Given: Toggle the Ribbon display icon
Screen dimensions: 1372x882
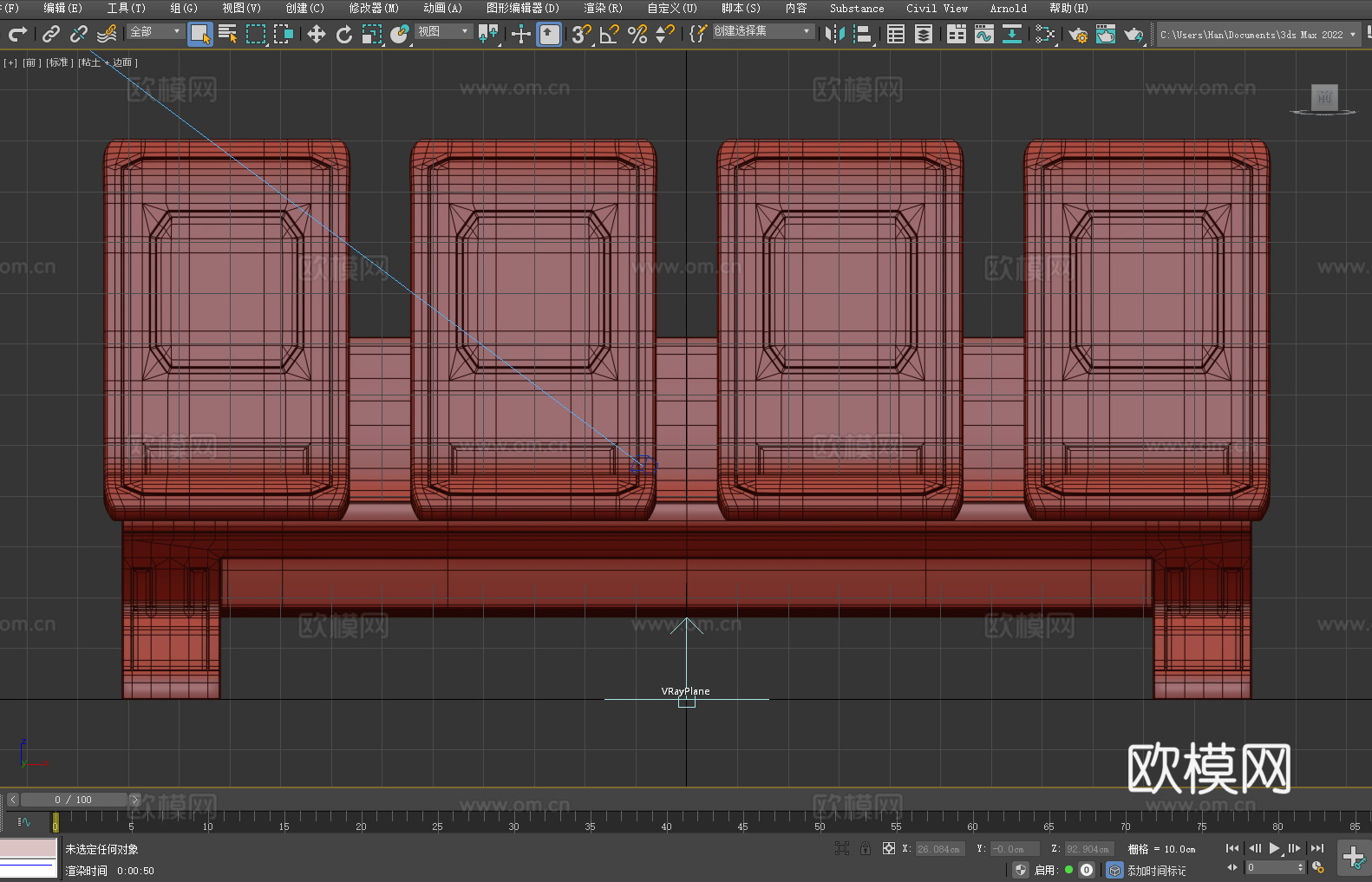Looking at the screenshot, I should [x=957, y=34].
